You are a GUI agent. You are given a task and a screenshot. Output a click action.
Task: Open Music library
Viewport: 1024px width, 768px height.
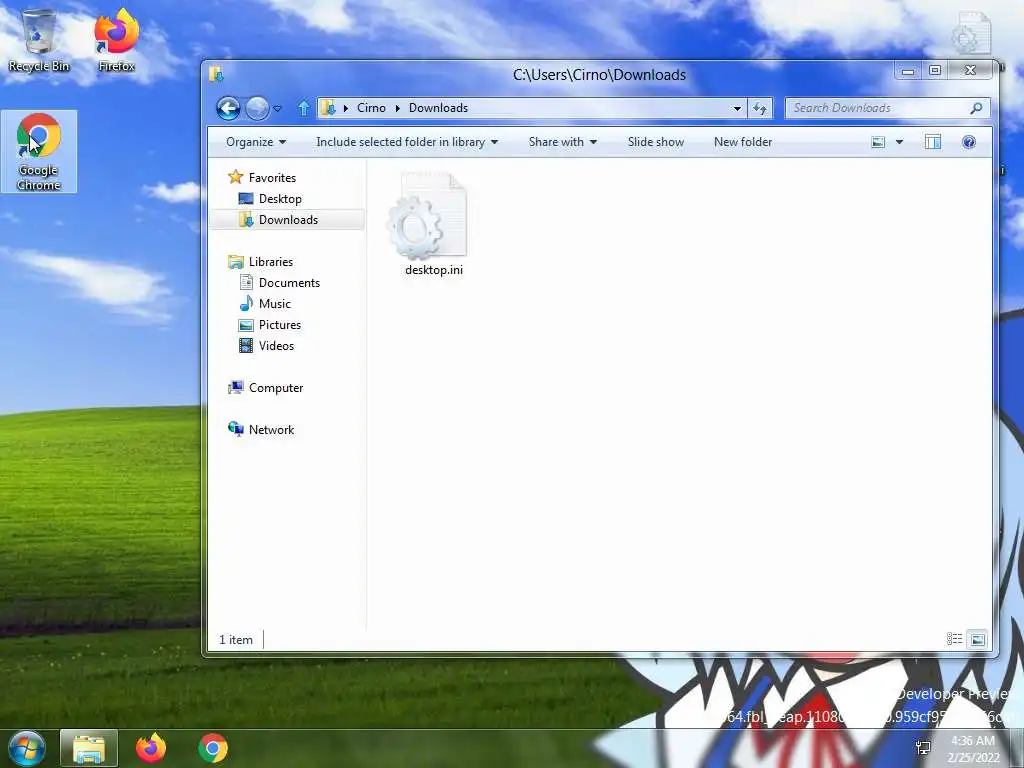pyautogui.click(x=274, y=304)
